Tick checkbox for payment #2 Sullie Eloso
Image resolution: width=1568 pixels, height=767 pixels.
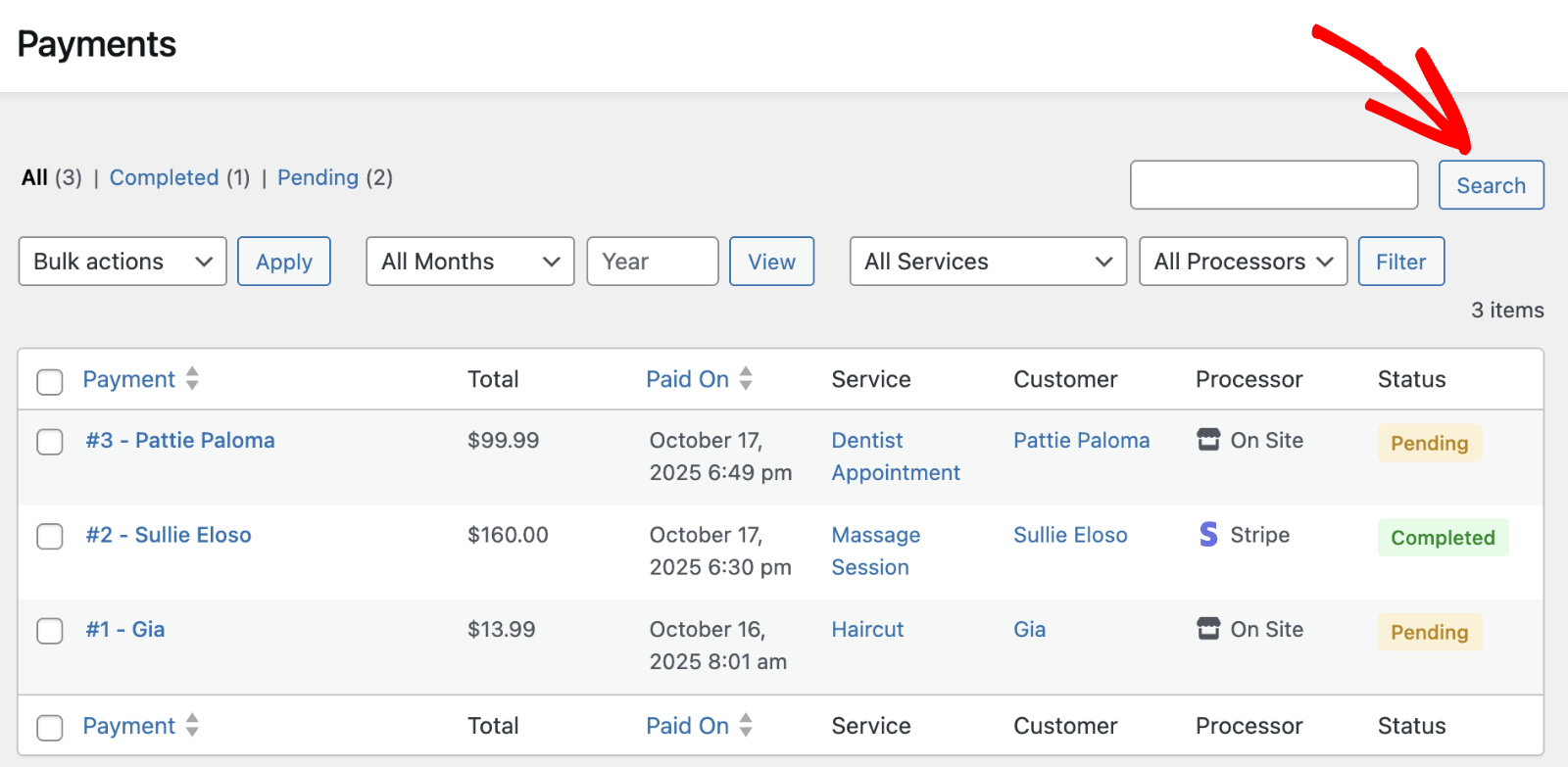tap(50, 537)
